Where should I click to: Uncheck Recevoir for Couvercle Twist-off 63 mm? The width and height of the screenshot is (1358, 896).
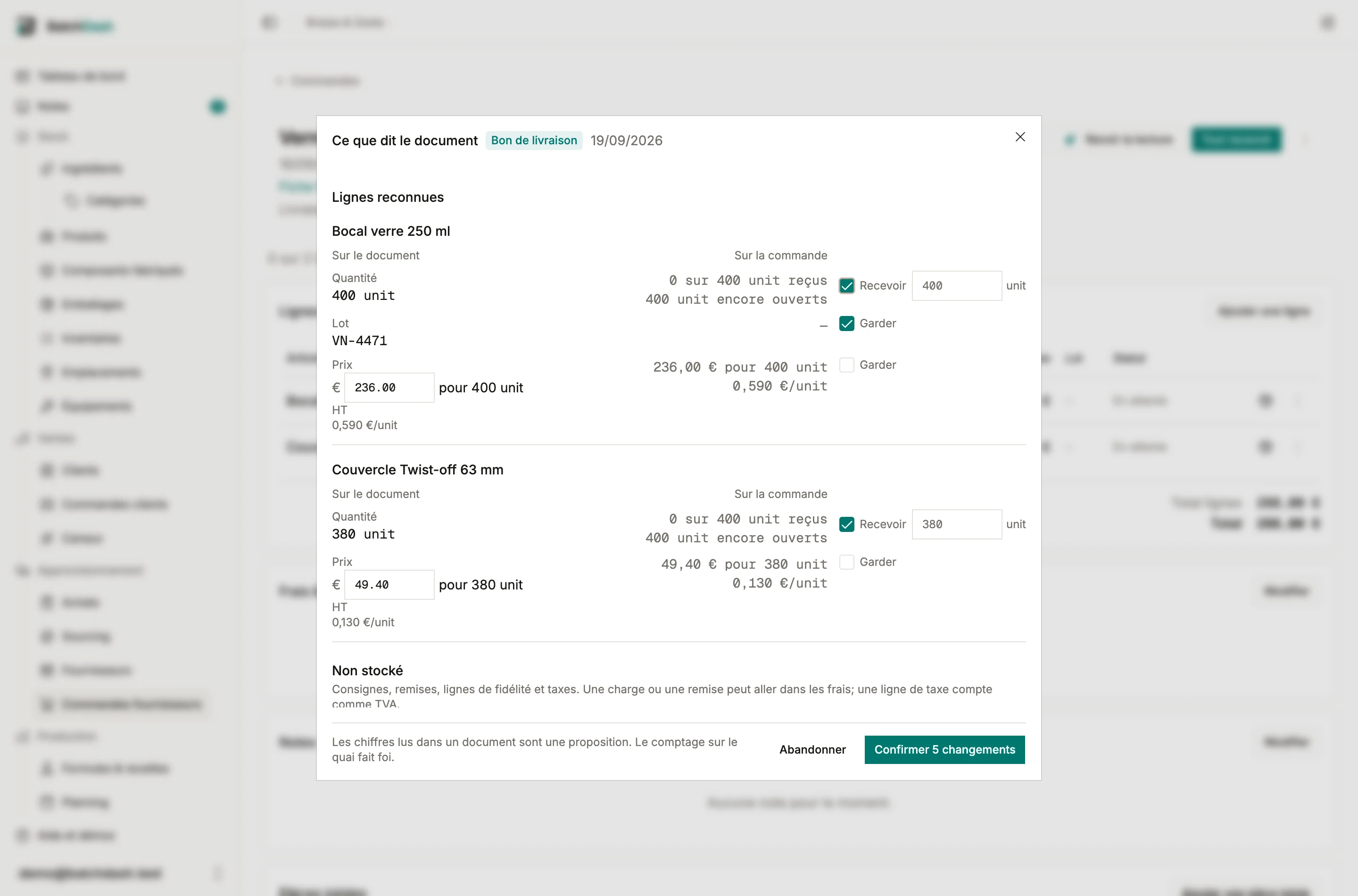pyautogui.click(x=847, y=524)
